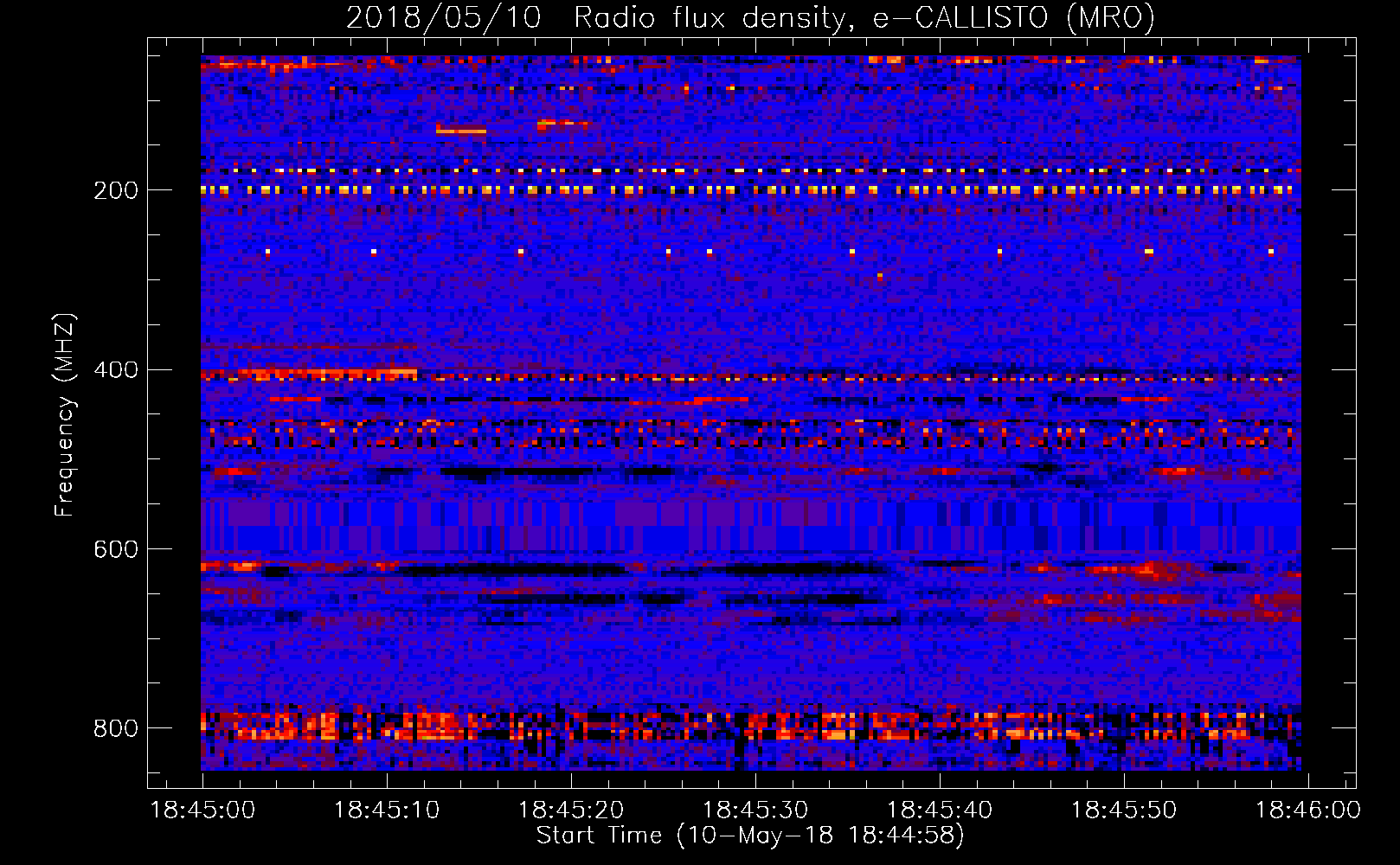1400x865 pixels.
Task: Click the 400 frequency tick label
Action: coord(116,370)
